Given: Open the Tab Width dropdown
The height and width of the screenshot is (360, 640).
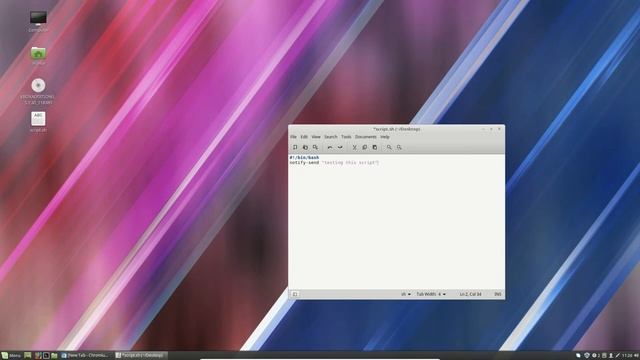Looking at the screenshot, I should click(431, 294).
